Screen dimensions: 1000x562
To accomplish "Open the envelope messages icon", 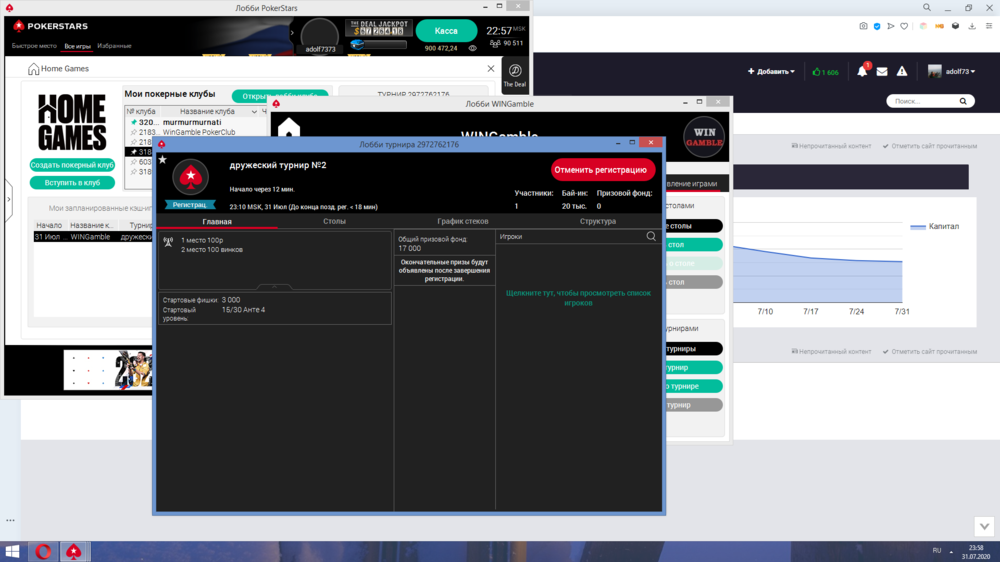I will click(882, 72).
